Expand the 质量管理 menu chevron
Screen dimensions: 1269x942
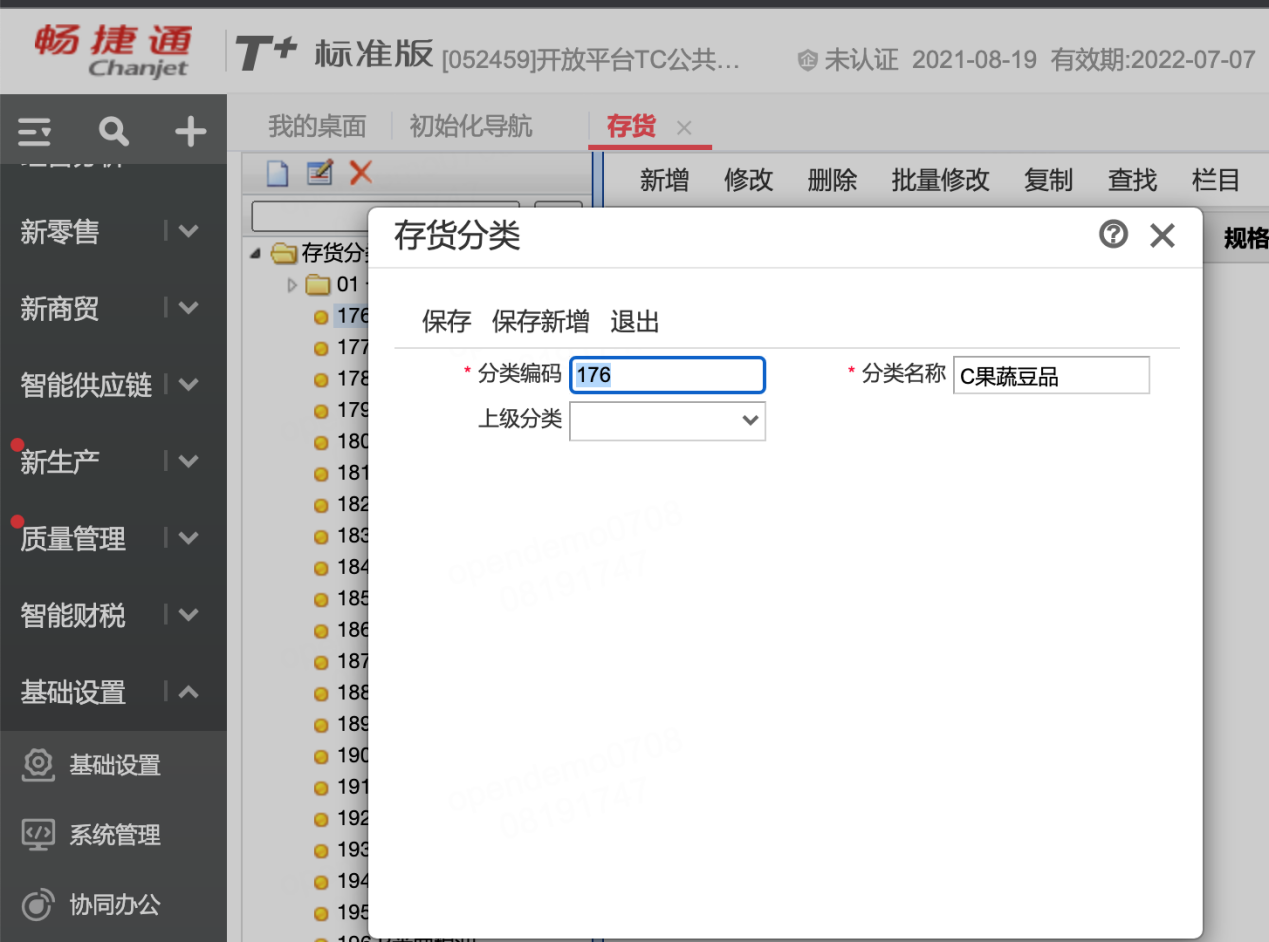[188, 538]
